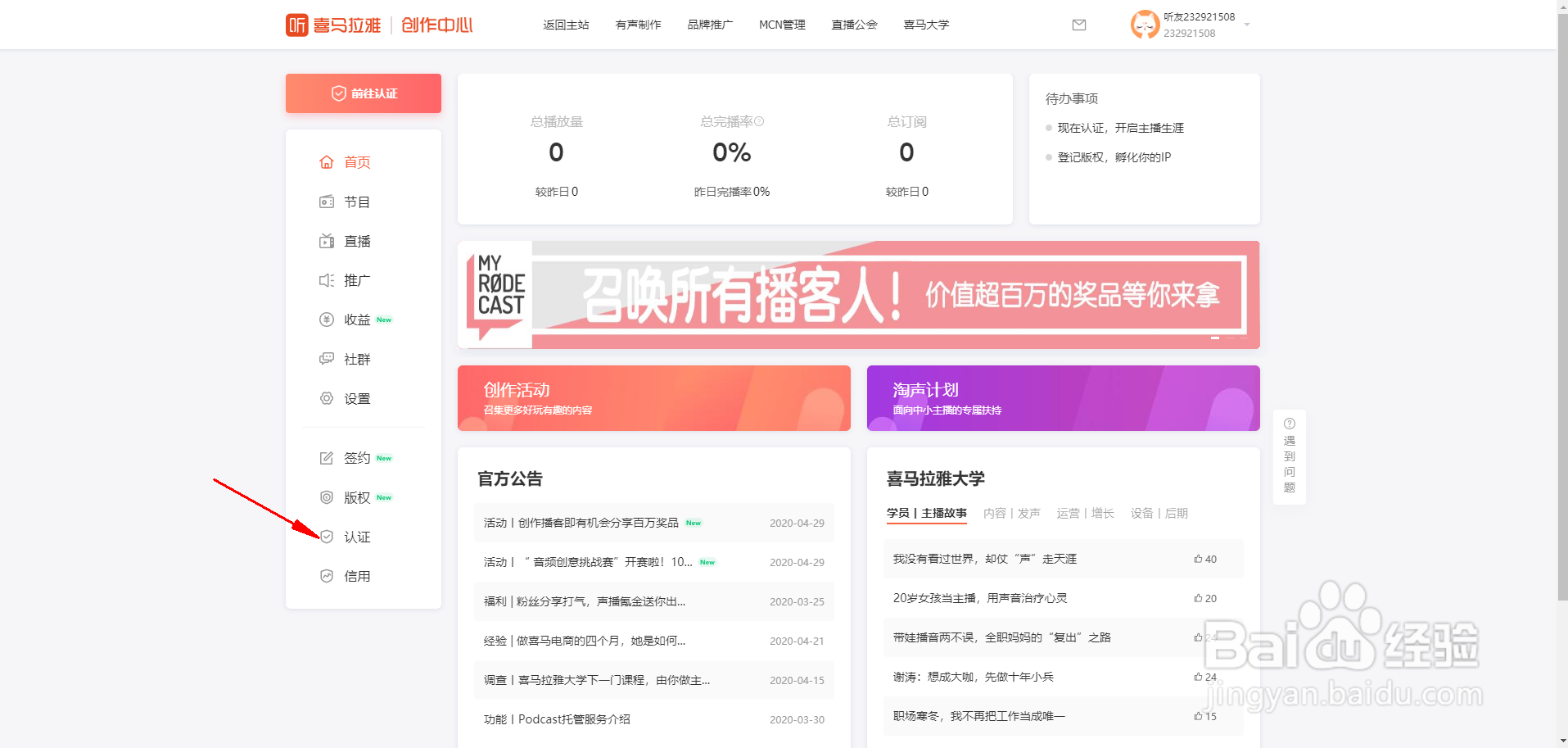Viewport: 1568px width, 748px height.
Task: Click the 首页 home icon
Action: pos(327,162)
